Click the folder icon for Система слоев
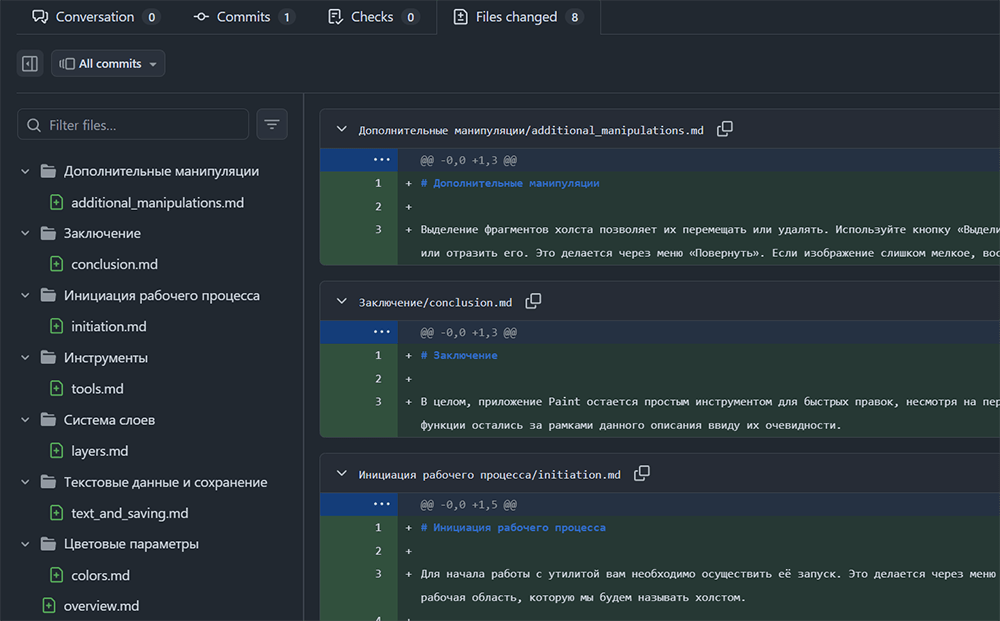 (48, 420)
